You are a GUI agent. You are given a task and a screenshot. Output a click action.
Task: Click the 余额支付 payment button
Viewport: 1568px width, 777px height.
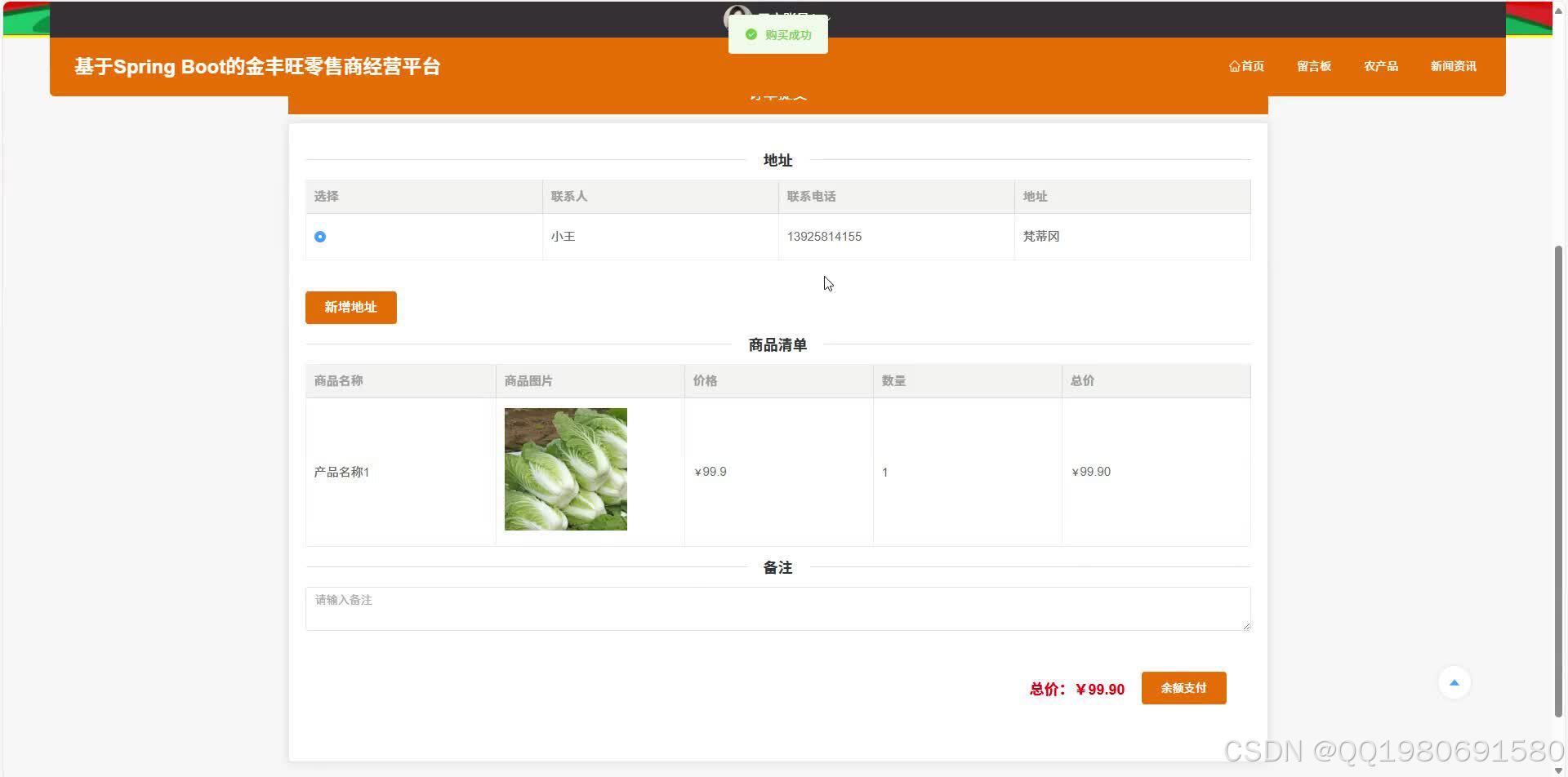[1183, 687]
